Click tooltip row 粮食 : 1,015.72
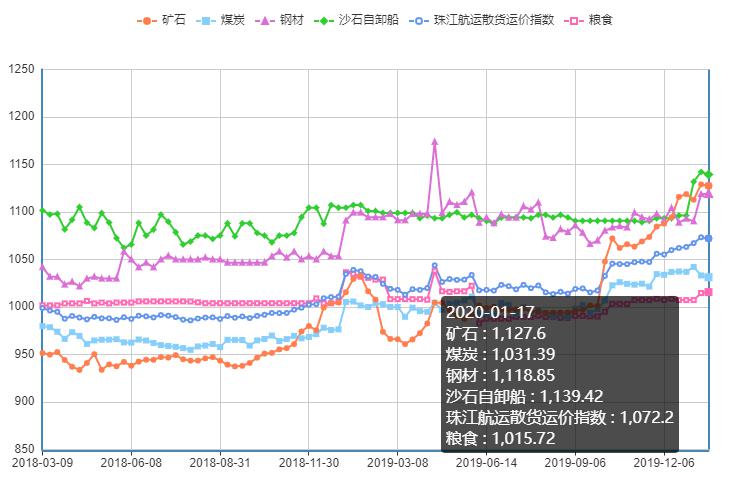Screen dimensions: 734x477 point(500,439)
